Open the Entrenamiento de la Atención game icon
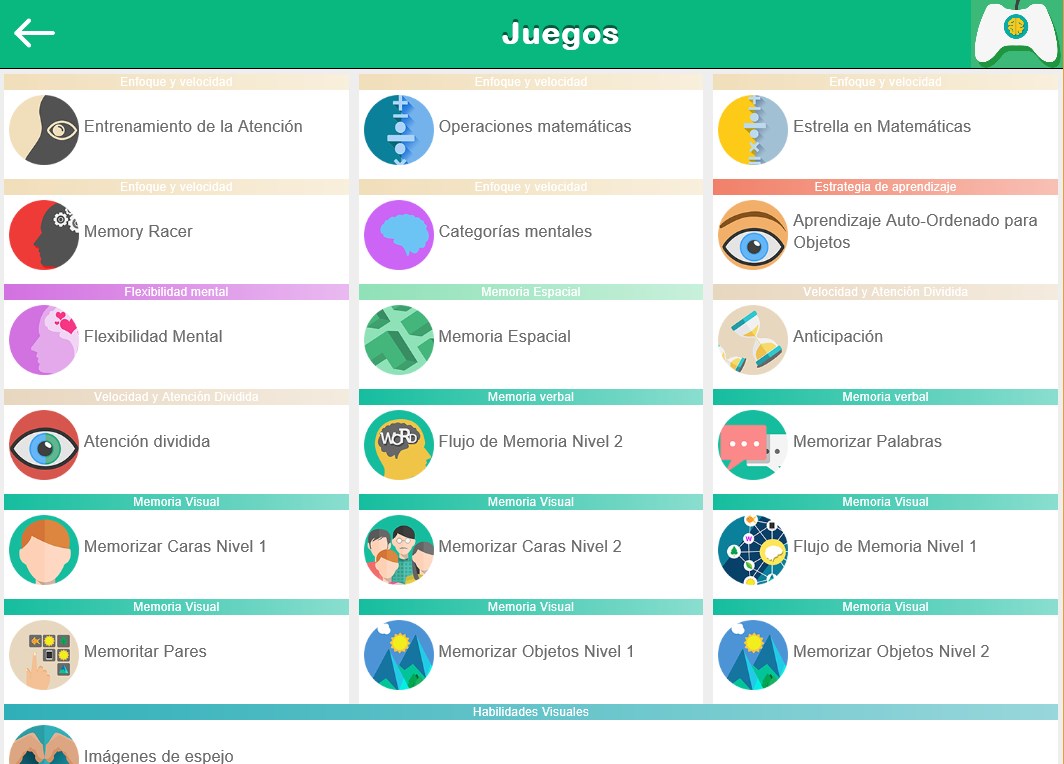Image resolution: width=1064 pixels, height=764 pixels. coord(44,127)
